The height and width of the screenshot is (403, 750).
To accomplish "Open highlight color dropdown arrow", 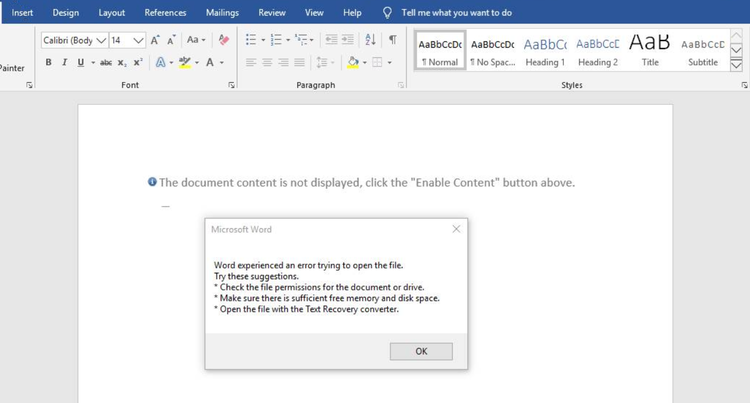I will point(197,63).
